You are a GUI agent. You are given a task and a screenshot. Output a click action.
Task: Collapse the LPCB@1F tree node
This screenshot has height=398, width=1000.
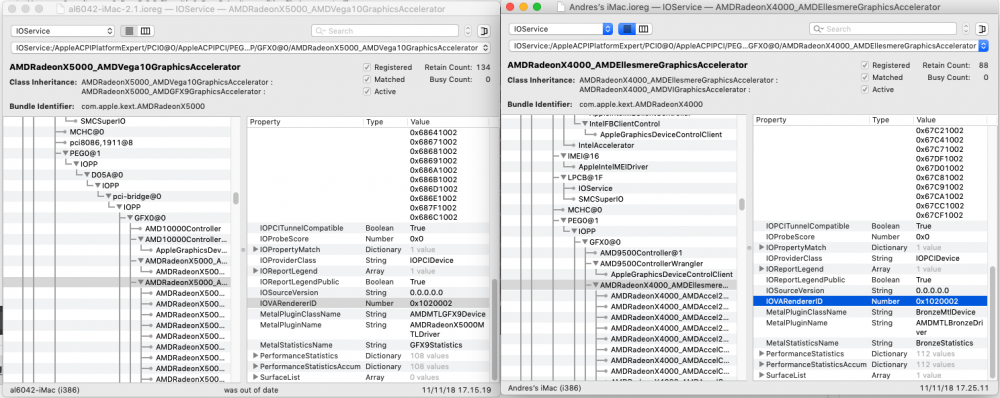[x=564, y=177]
